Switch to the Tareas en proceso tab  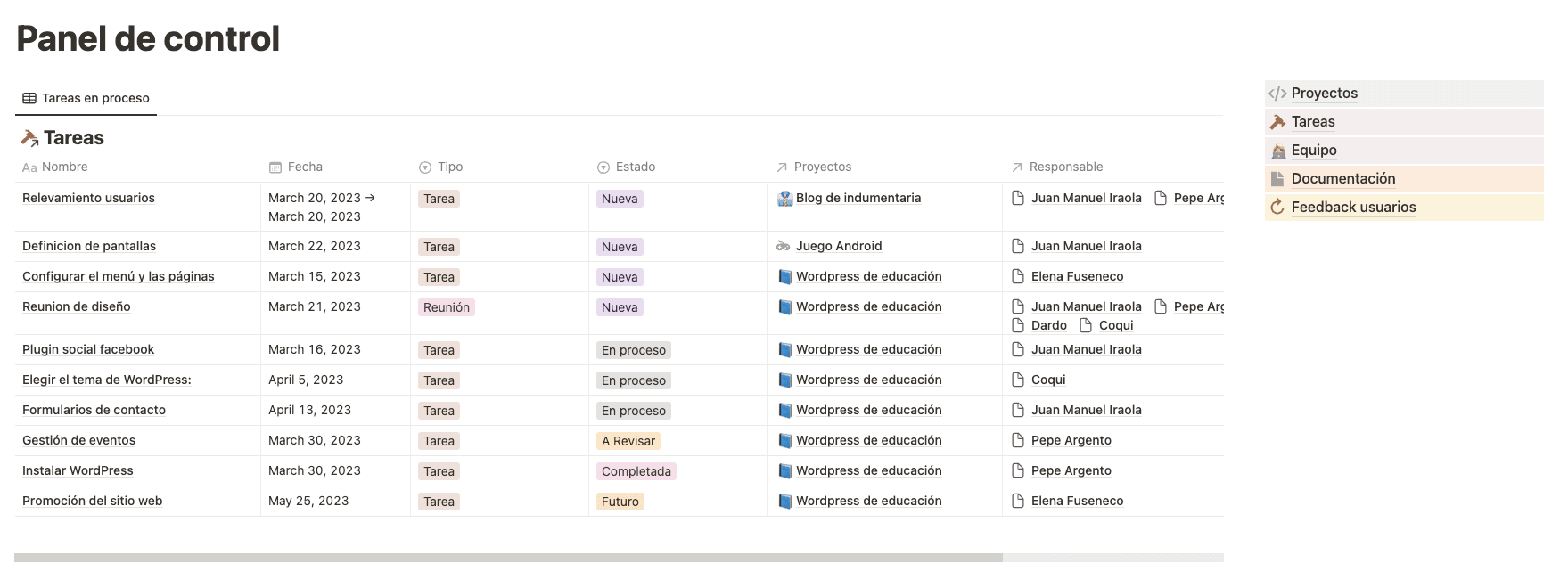86,99
